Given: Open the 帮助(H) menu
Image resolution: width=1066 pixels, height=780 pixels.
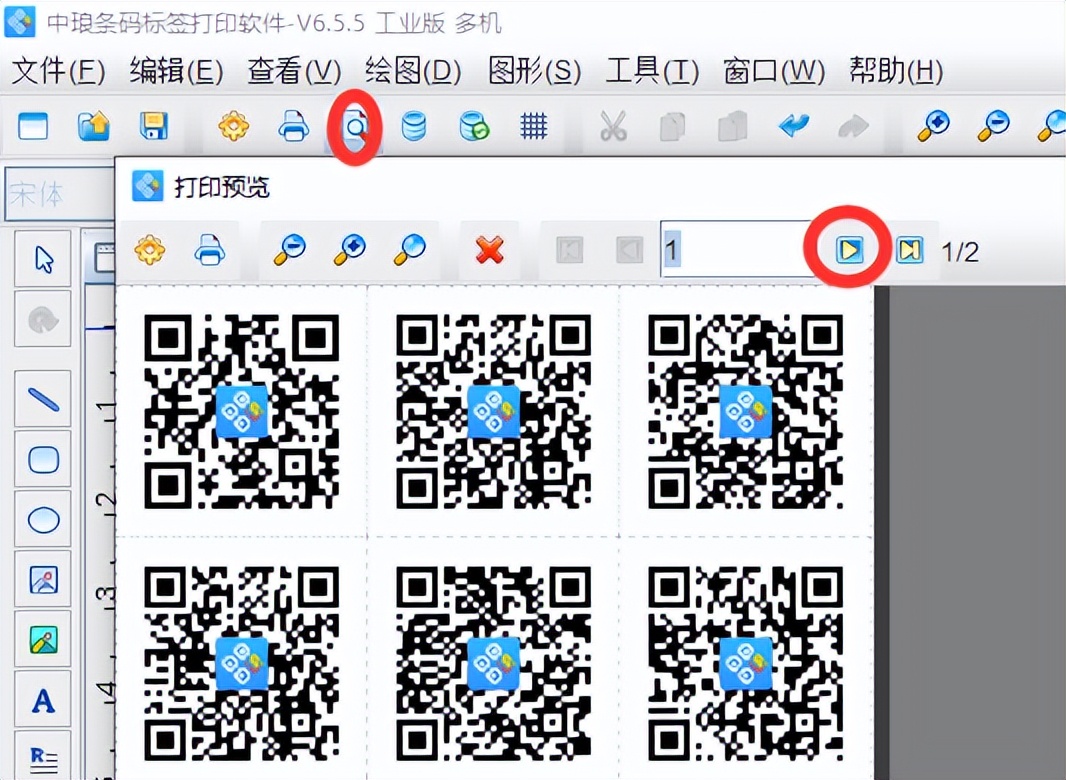Looking at the screenshot, I should coord(896,71).
